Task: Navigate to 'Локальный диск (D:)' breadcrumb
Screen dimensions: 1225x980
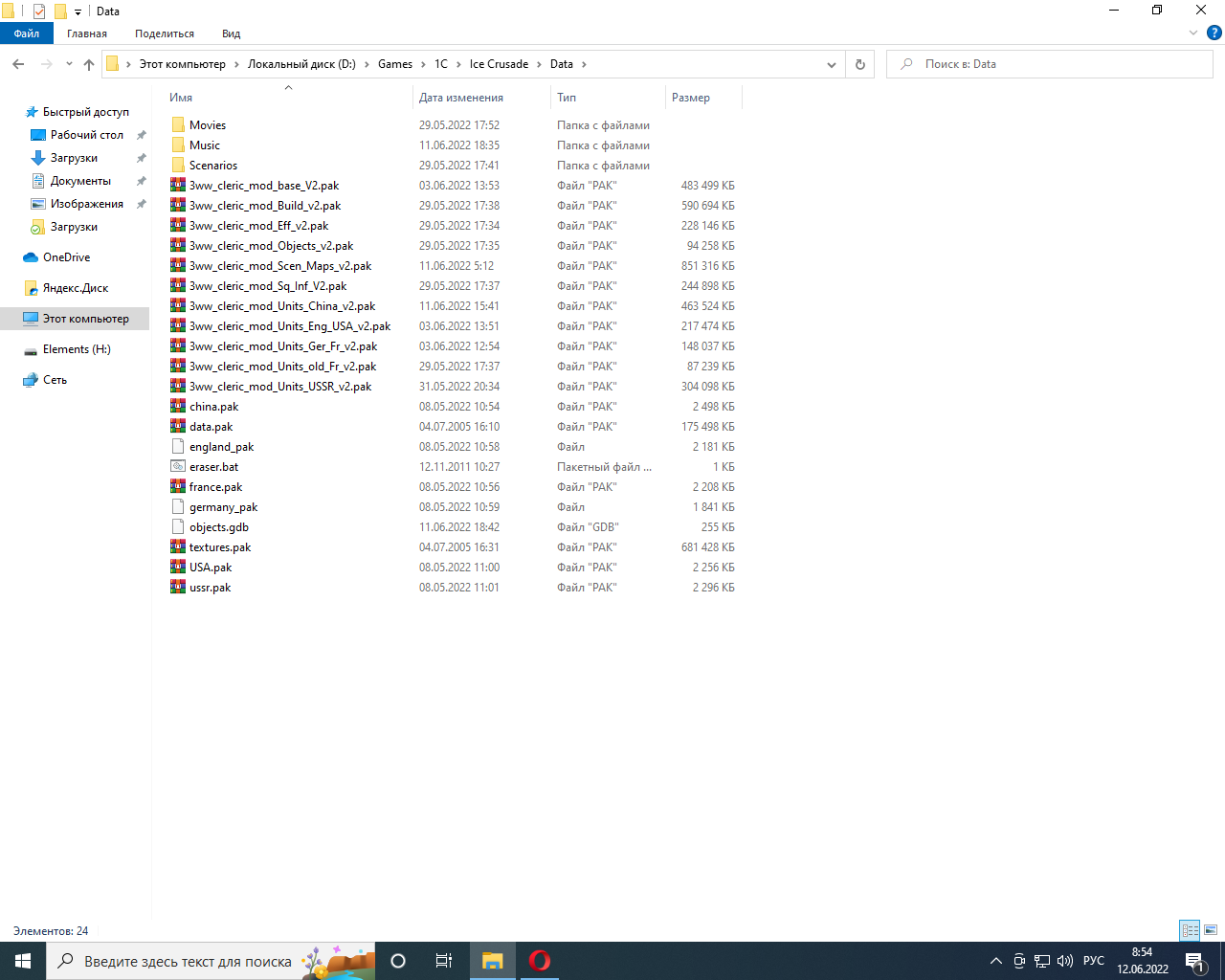Action: tap(301, 64)
